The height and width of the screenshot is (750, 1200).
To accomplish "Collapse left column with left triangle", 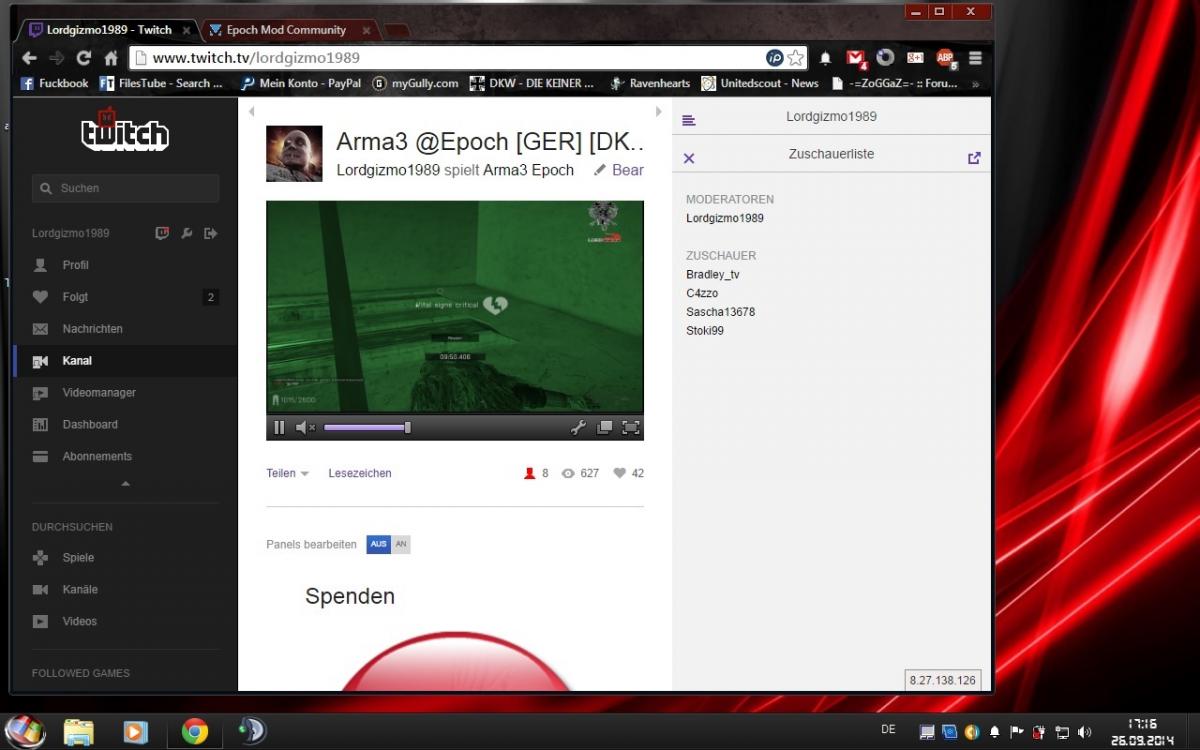I will point(252,111).
